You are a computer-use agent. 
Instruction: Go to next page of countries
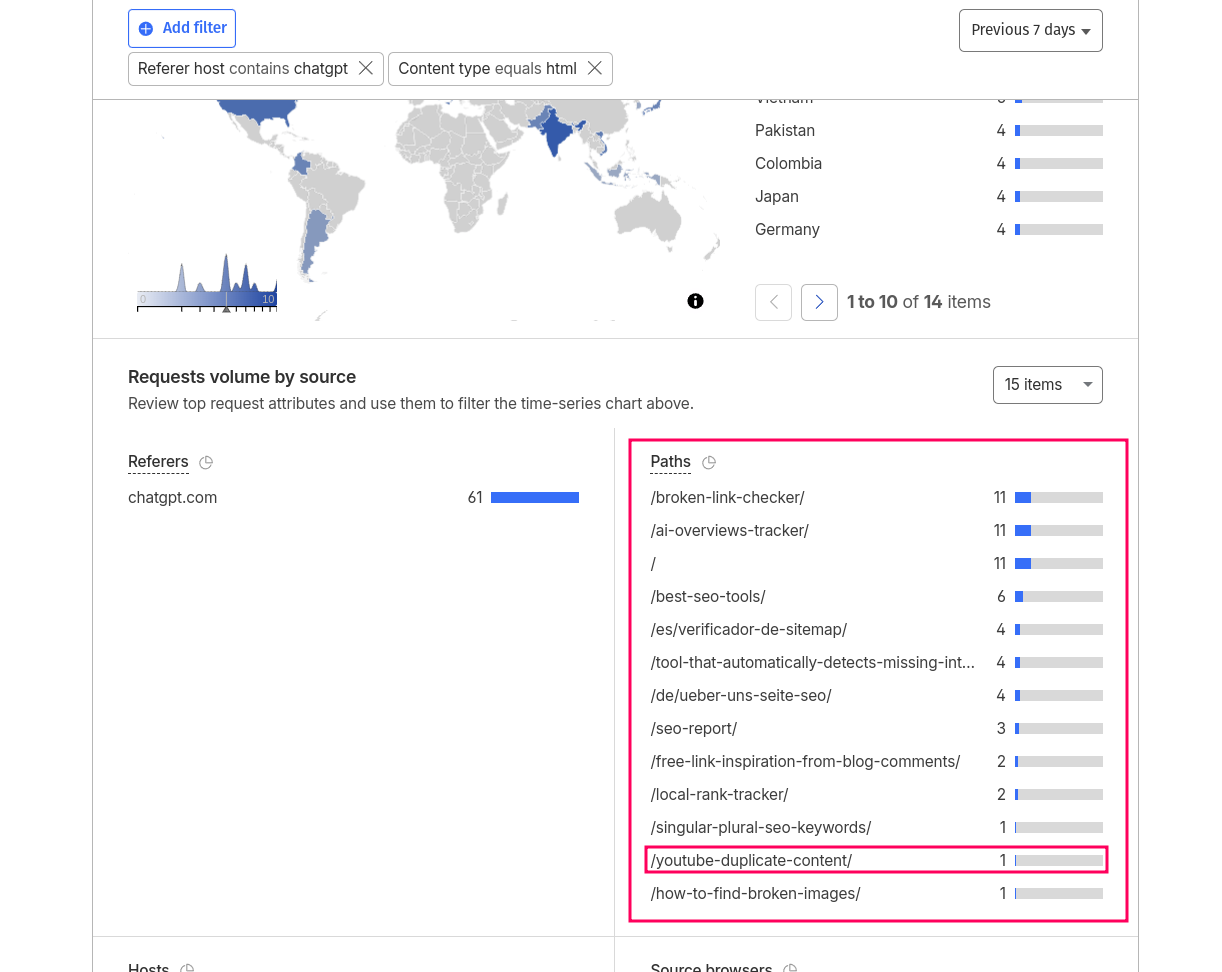pos(819,302)
